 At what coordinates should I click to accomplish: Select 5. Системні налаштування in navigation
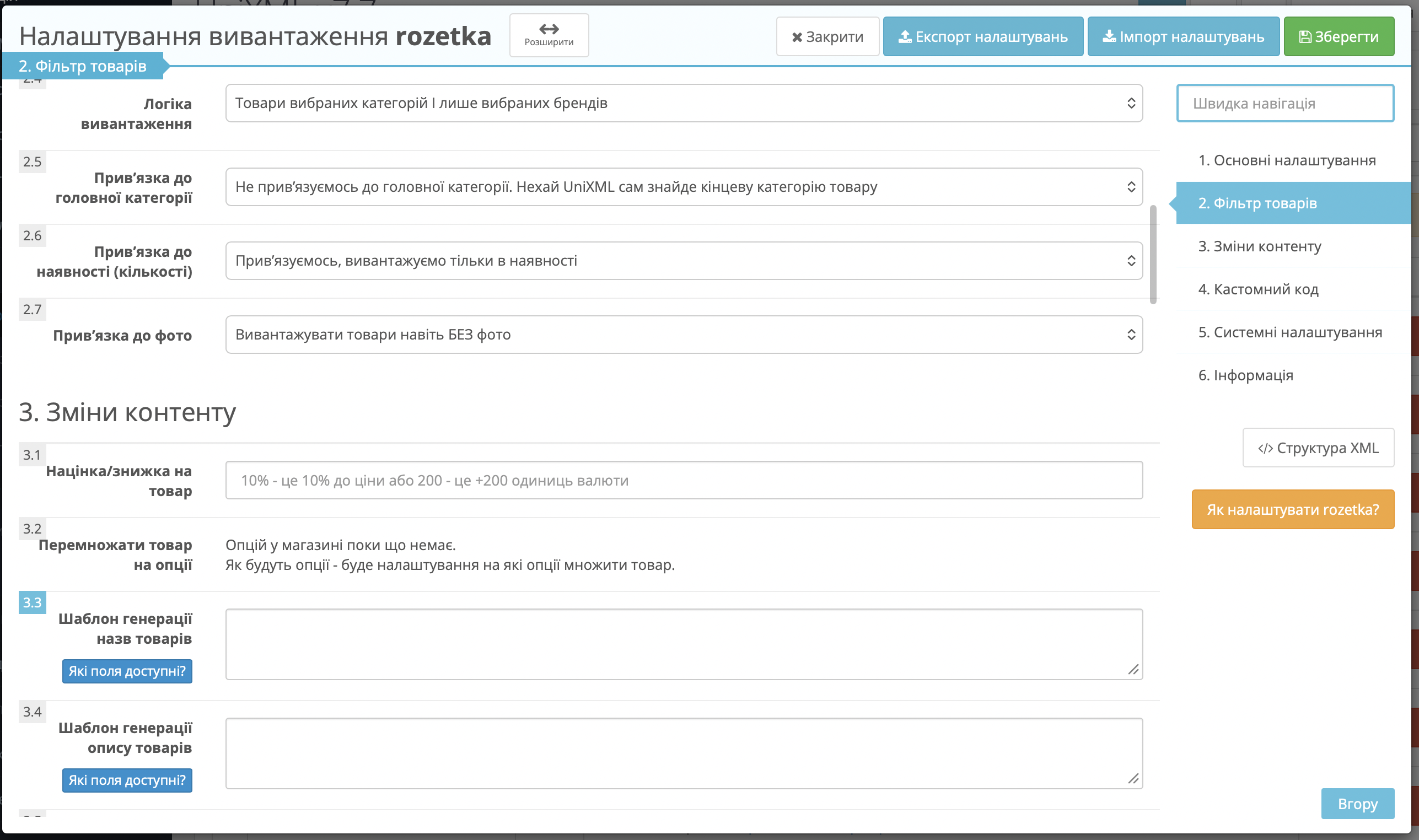(1290, 332)
